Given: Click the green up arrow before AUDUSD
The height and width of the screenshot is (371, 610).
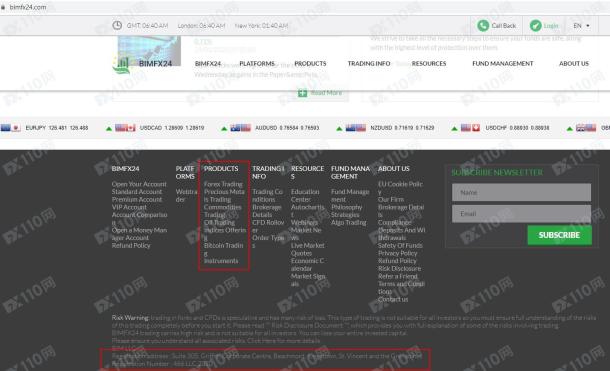Looking at the screenshot, I should coord(224,128).
